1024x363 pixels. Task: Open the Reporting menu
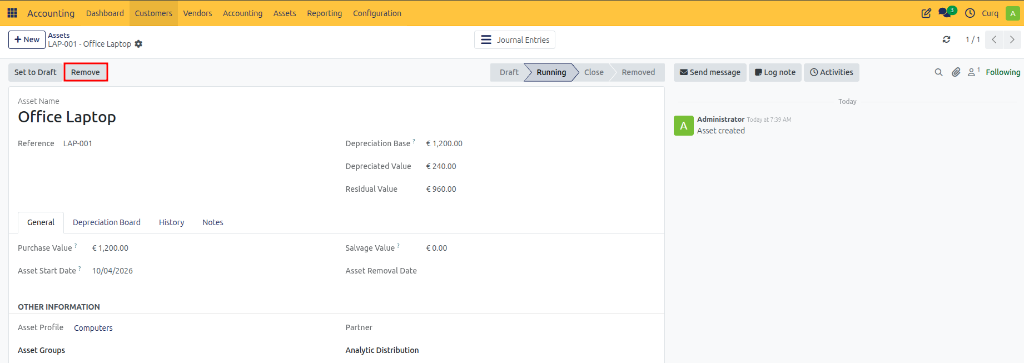[324, 13]
